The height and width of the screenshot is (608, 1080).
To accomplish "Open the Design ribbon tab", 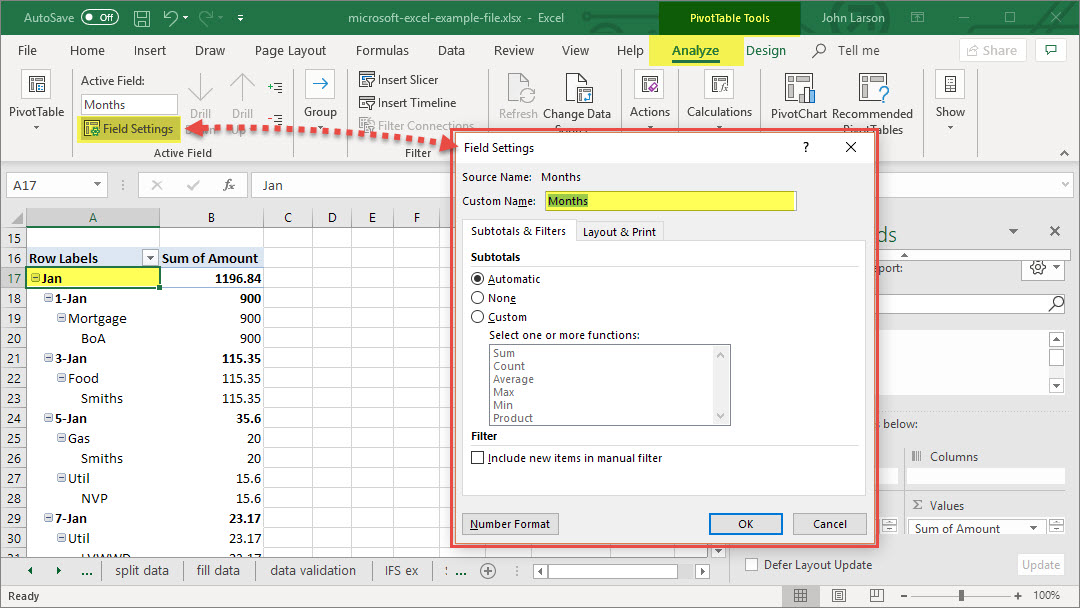I will coord(766,51).
